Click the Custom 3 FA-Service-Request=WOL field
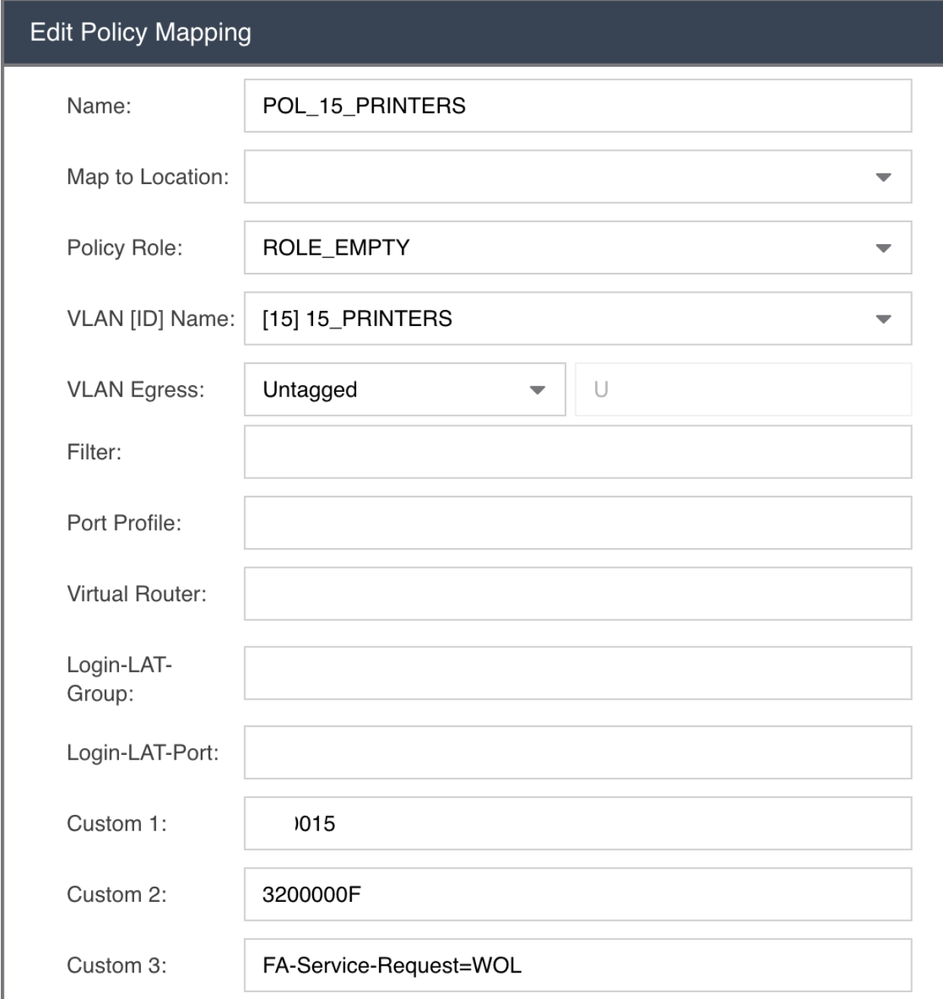 point(578,965)
